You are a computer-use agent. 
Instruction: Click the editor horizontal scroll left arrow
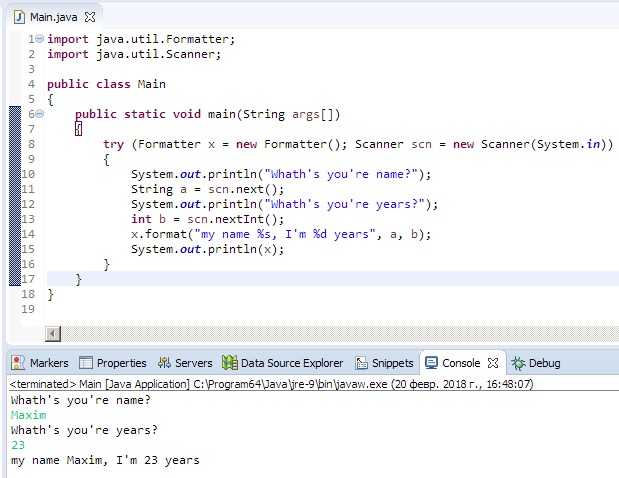click(53, 334)
